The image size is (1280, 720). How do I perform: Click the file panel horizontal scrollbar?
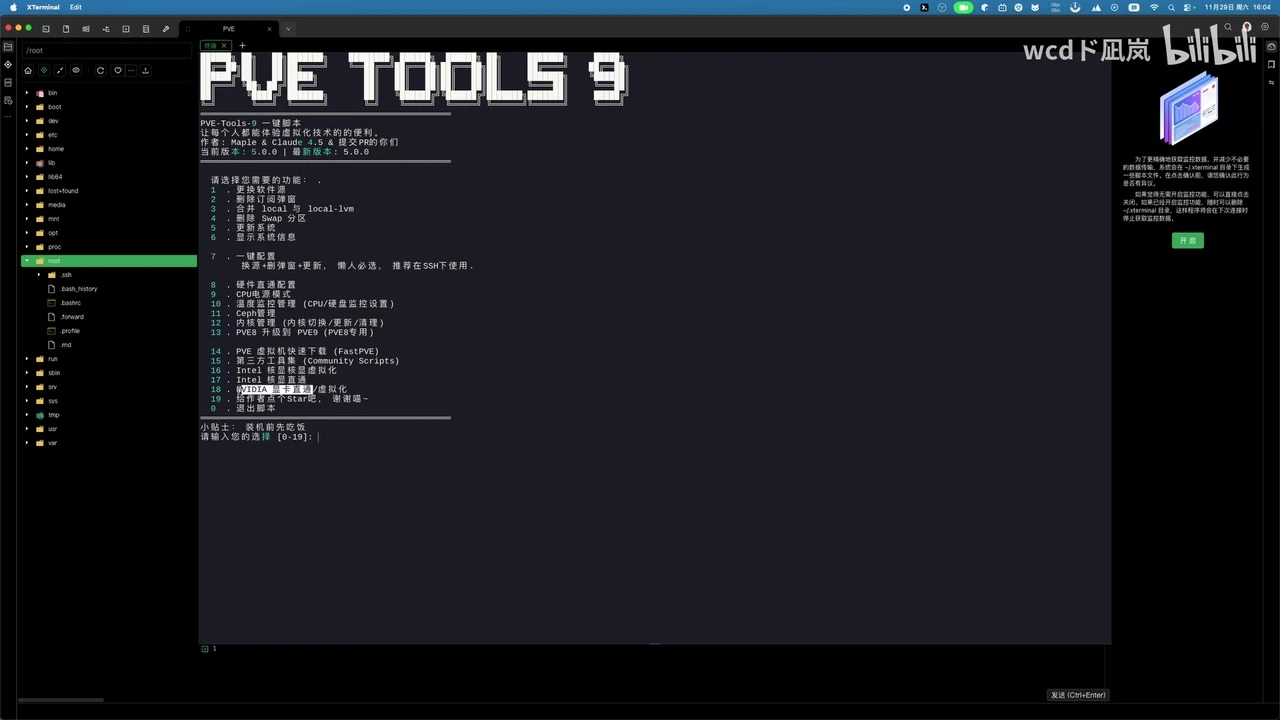[x=60, y=700]
